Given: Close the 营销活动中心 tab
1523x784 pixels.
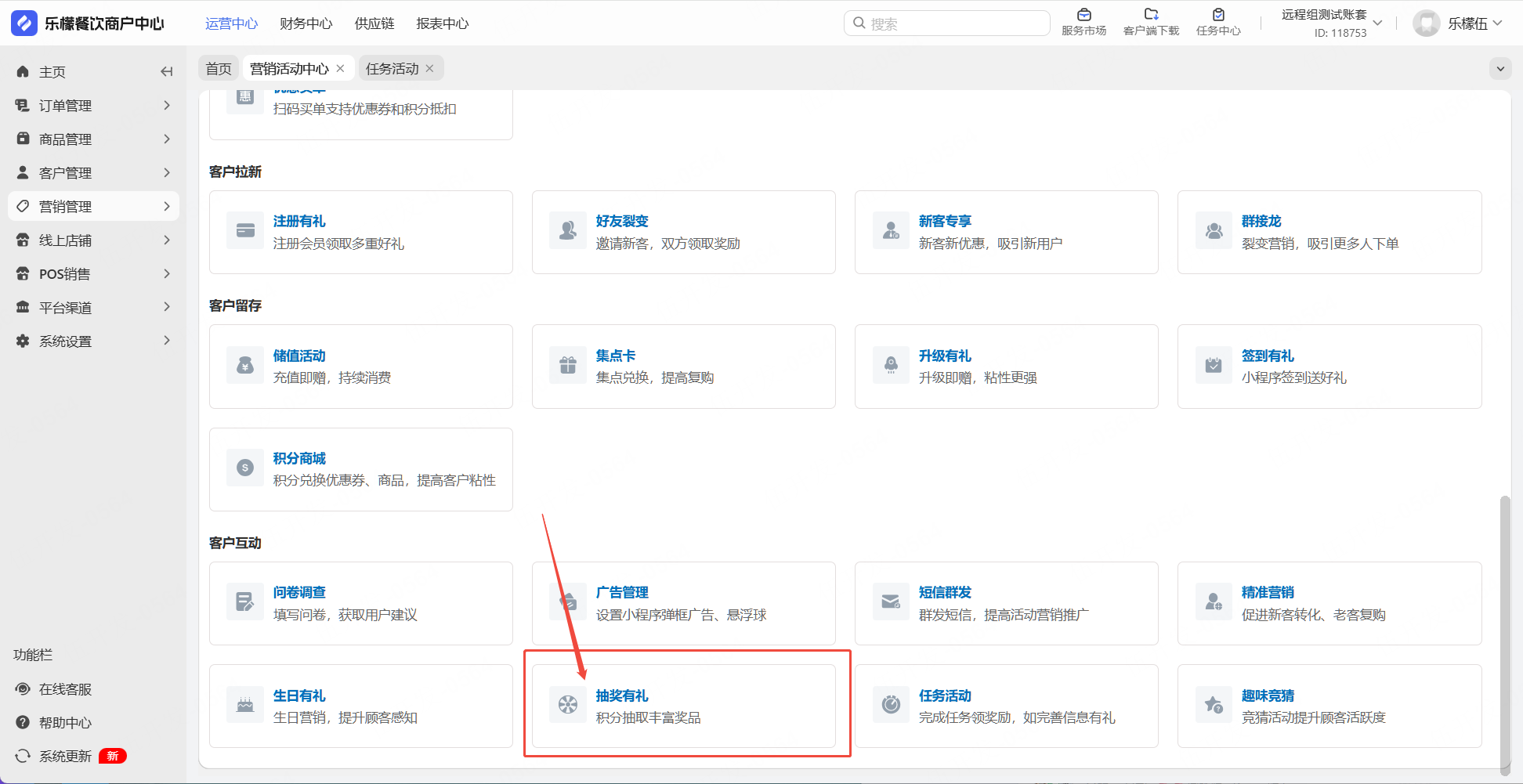Looking at the screenshot, I should (340, 69).
